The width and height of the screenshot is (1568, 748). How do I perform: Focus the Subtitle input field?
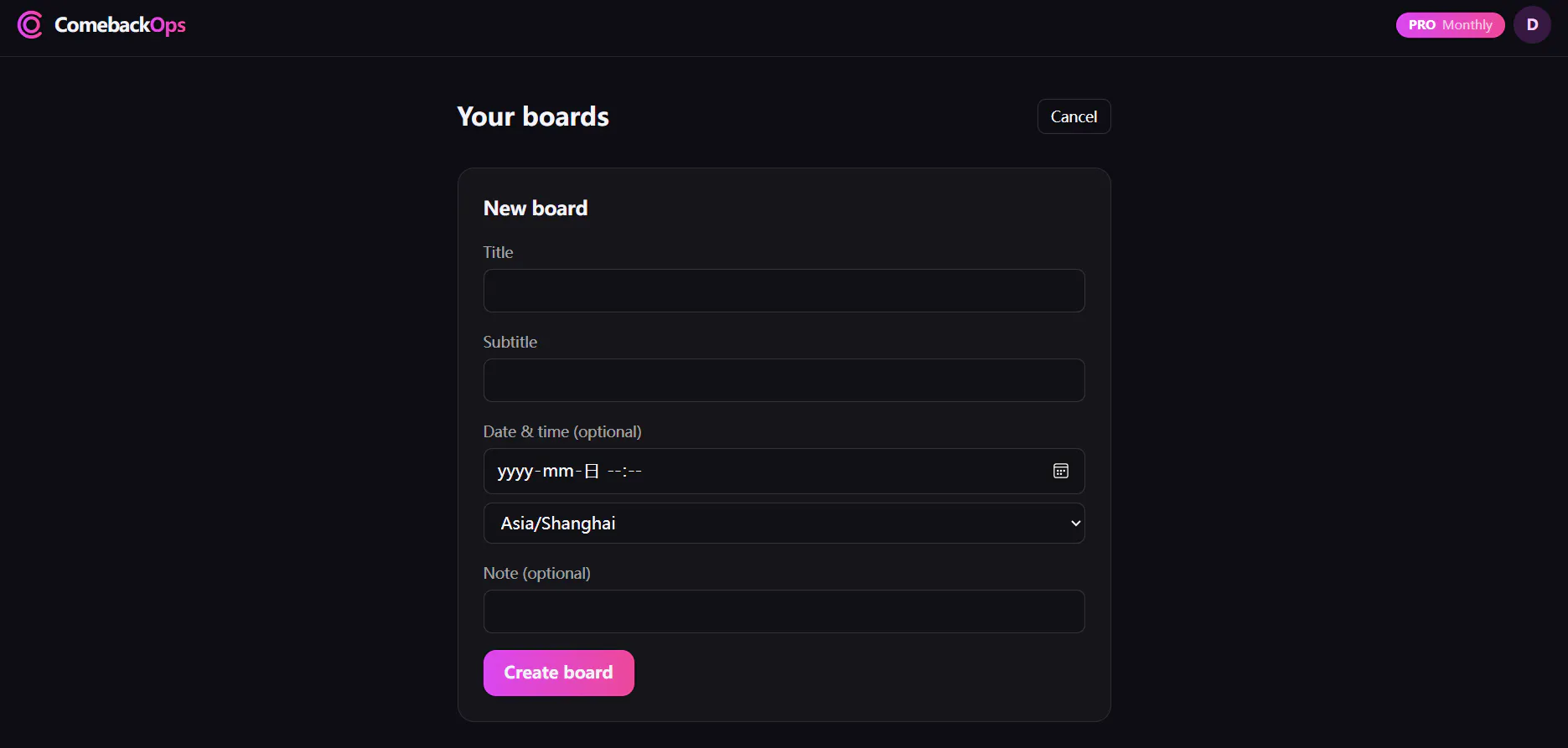[784, 380]
